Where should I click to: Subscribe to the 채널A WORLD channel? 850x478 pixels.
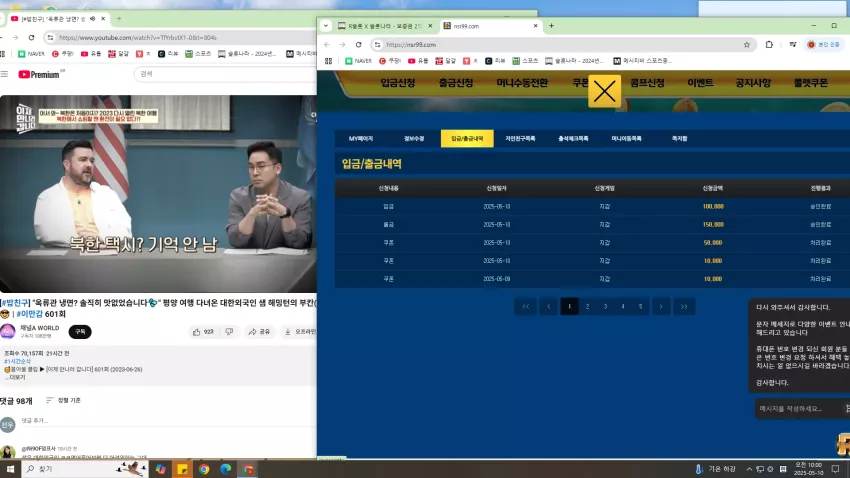[80, 332]
